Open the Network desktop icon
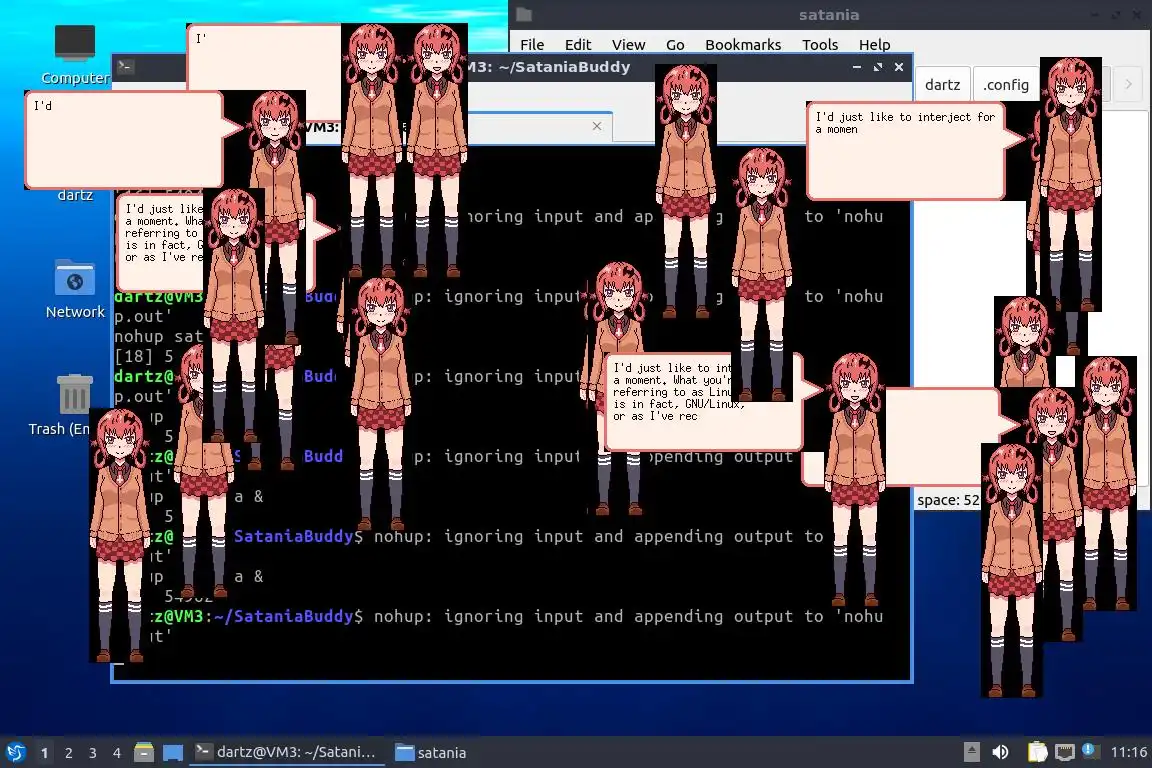The image size is (1152, 768). pyautogui.click(x=75, y=289)
